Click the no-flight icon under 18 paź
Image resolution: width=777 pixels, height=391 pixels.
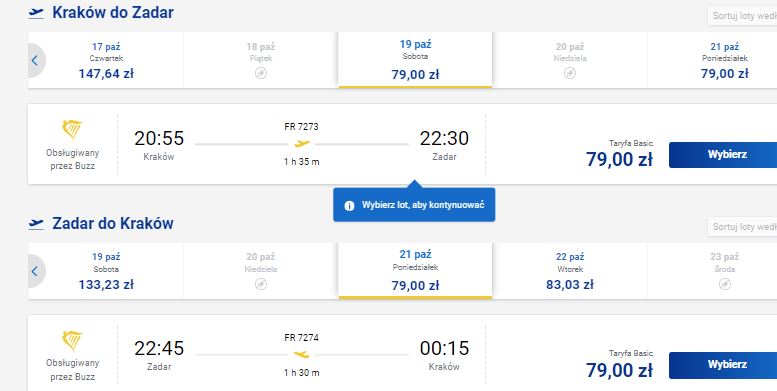[261, 73]
